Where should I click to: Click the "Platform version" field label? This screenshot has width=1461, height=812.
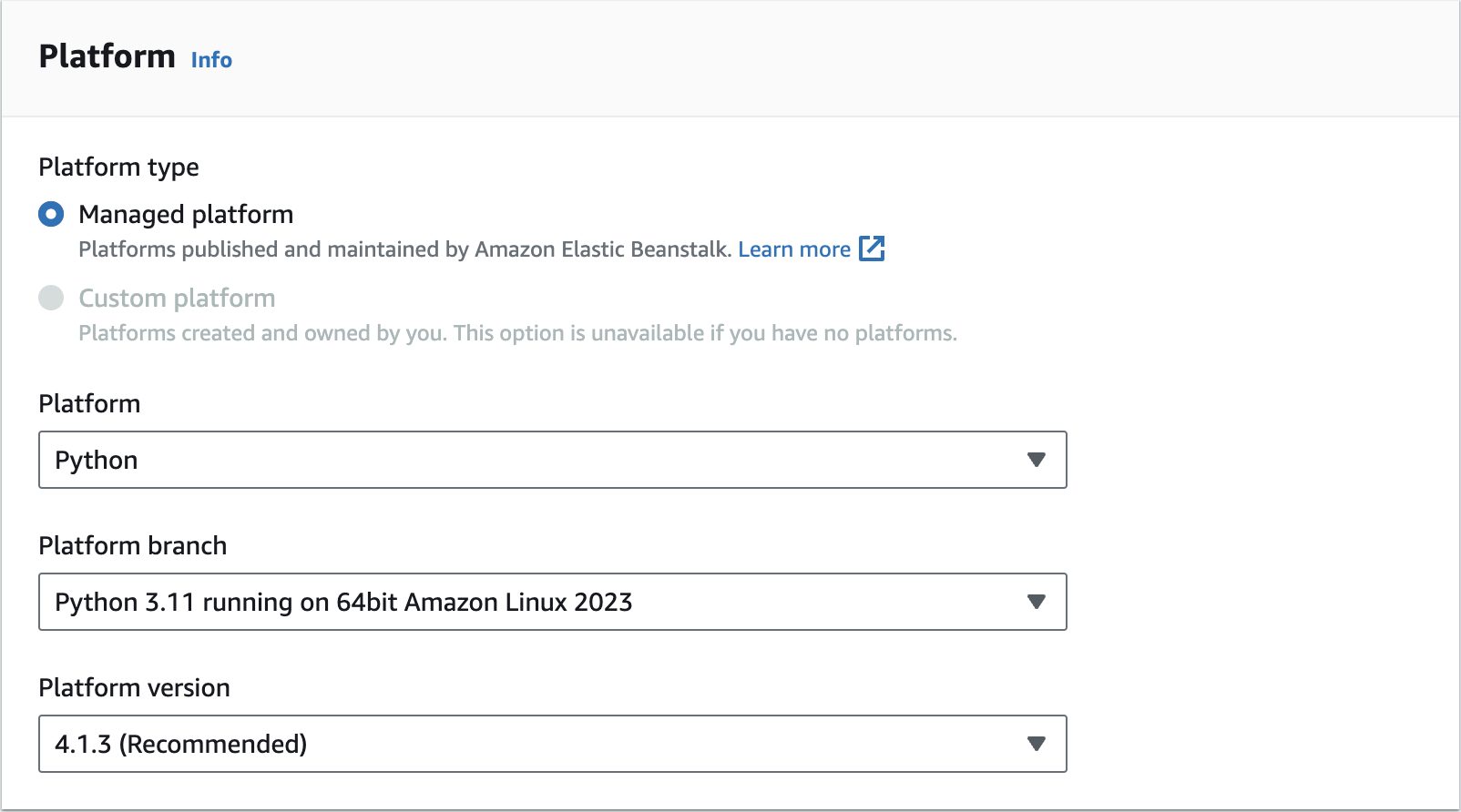(135, 687)
